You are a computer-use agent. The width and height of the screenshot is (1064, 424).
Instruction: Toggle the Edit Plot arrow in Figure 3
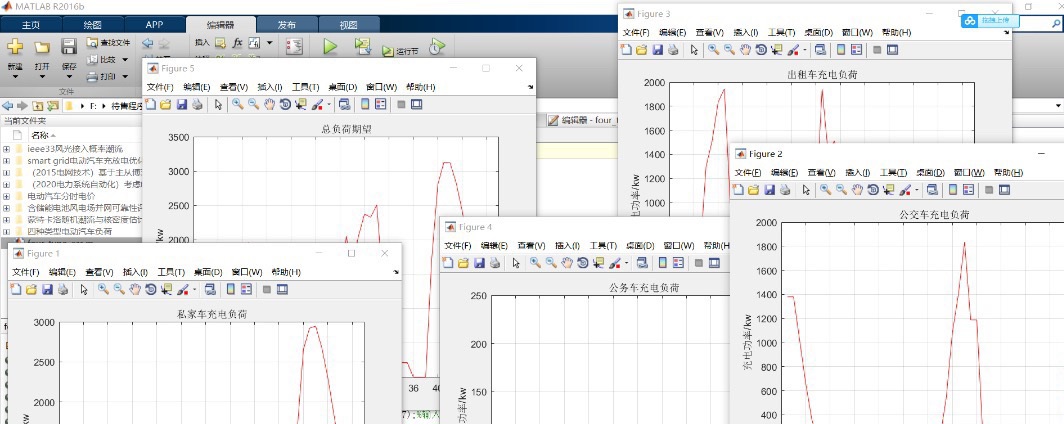(x=694, y=50)
